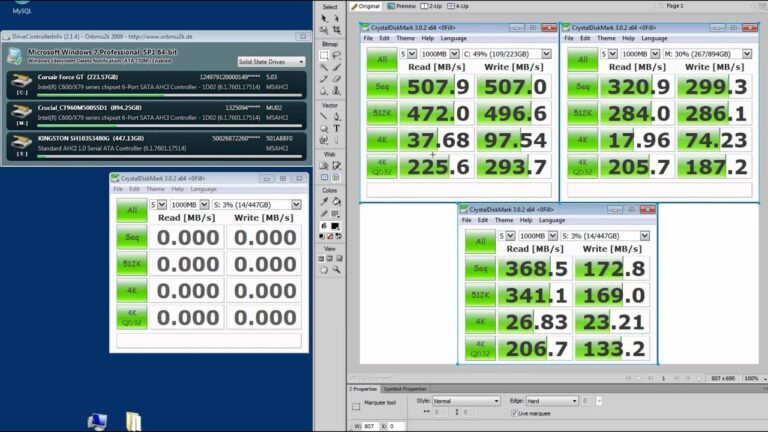Select the Text tool
This screenshot has width=768, height=432.
pos(336,128)
